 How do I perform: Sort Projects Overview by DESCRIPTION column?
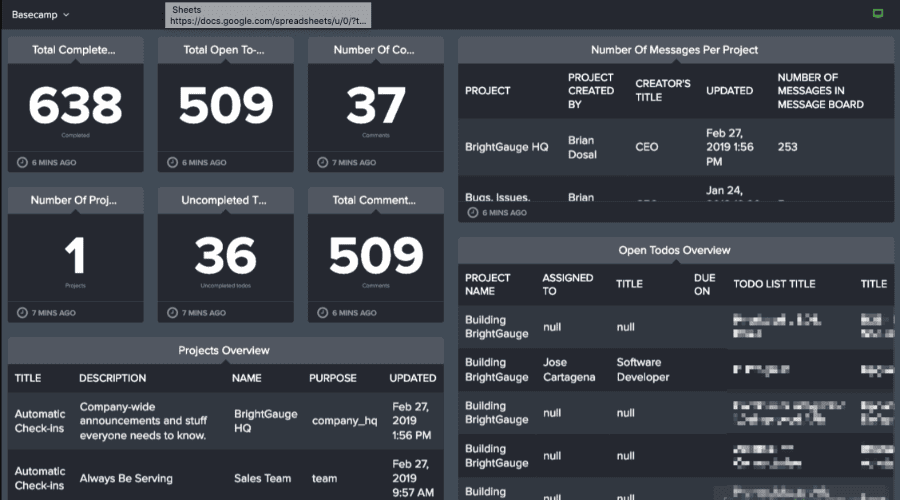coord(112,378)
